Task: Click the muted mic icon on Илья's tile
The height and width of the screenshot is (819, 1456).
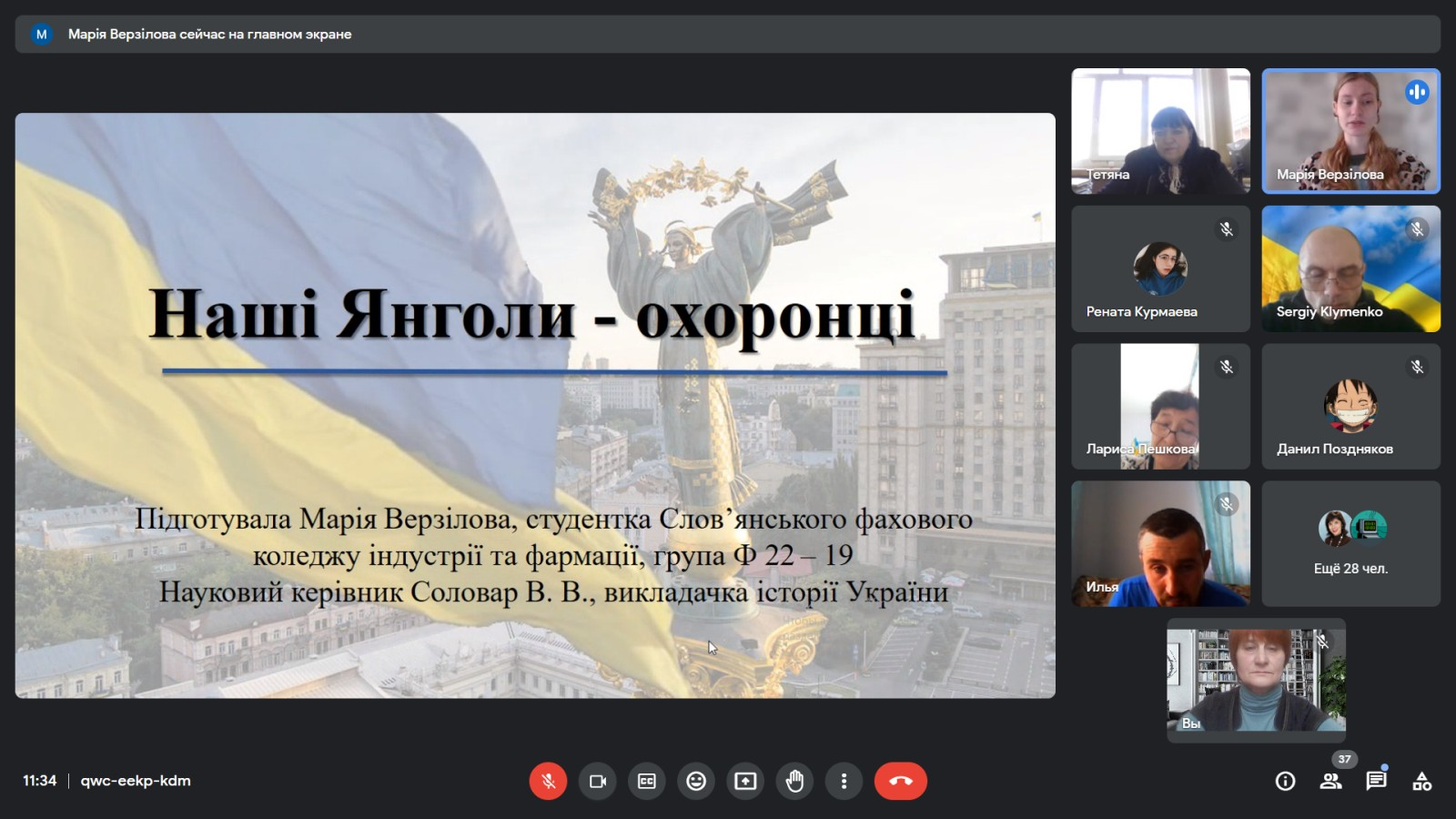Action: [1227, 504]
